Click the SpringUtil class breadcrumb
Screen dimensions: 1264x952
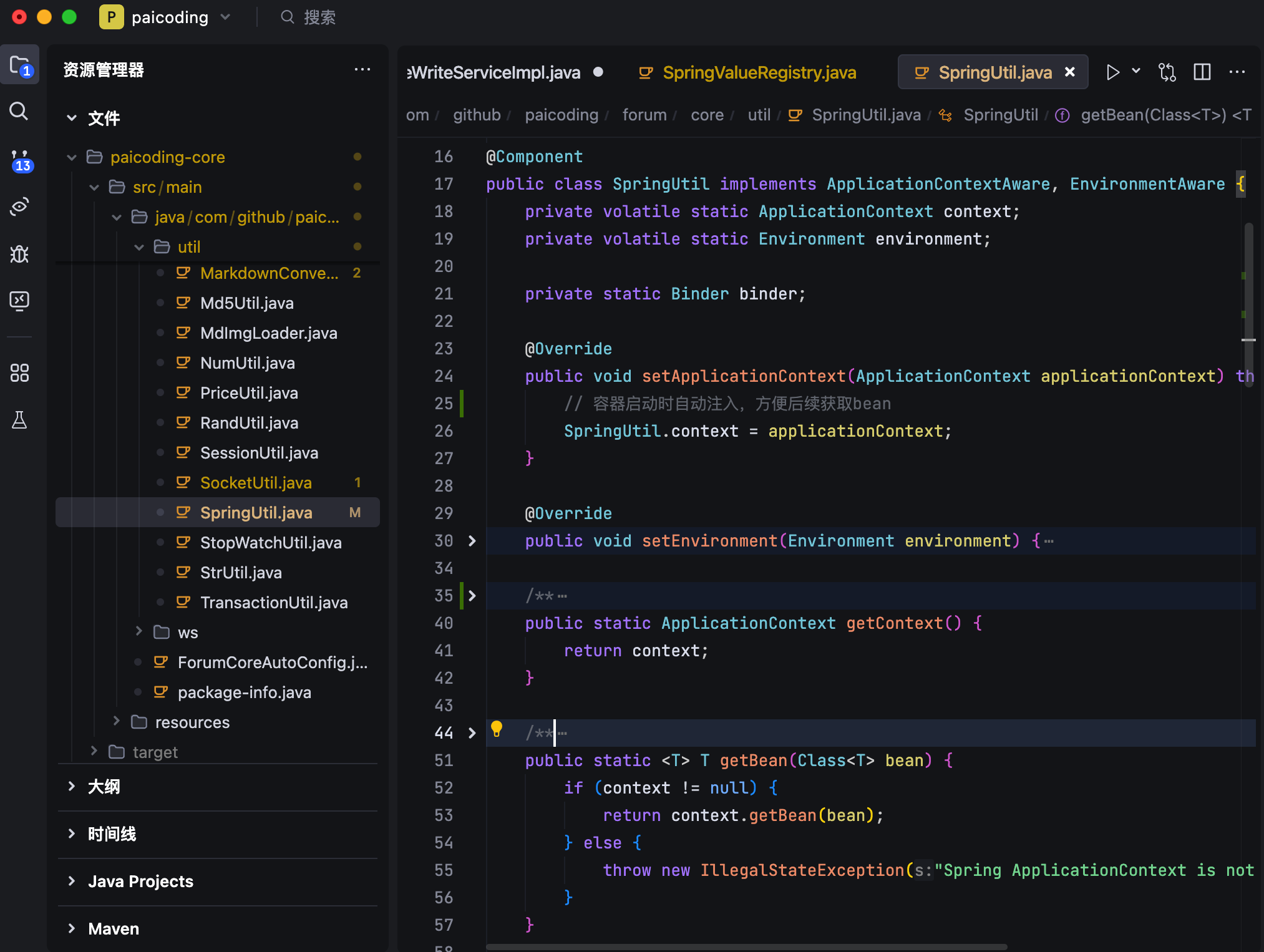pos(1000,115)
